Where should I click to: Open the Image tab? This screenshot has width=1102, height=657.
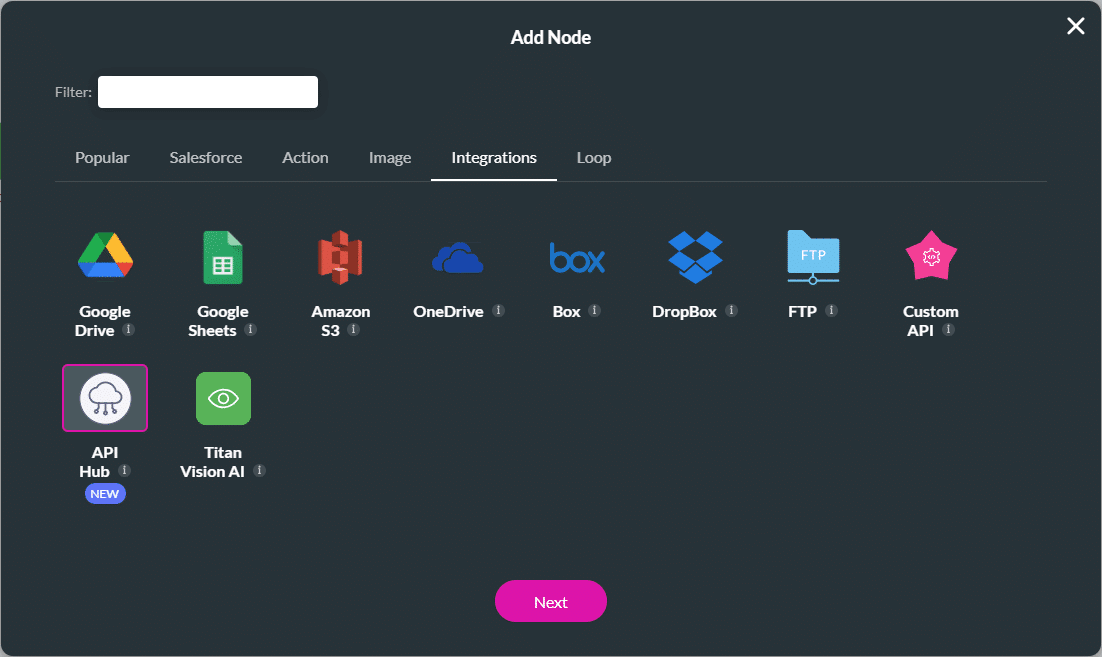pyautogui.click(x=390, y=157)
